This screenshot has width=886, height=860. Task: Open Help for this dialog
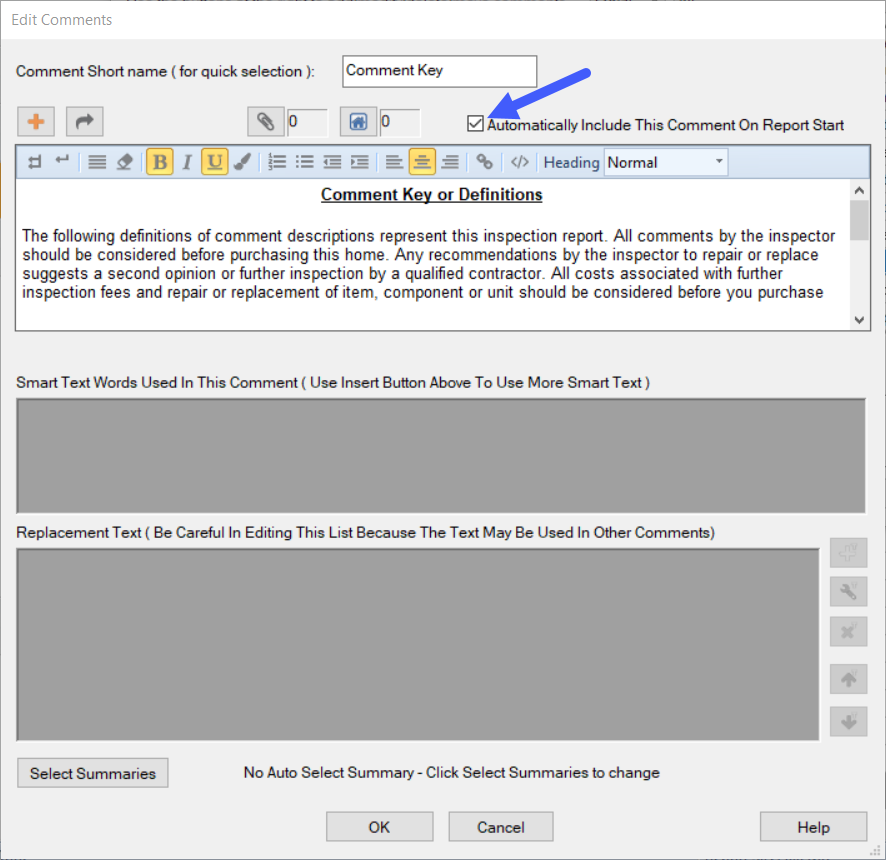[x=813, y=827]
